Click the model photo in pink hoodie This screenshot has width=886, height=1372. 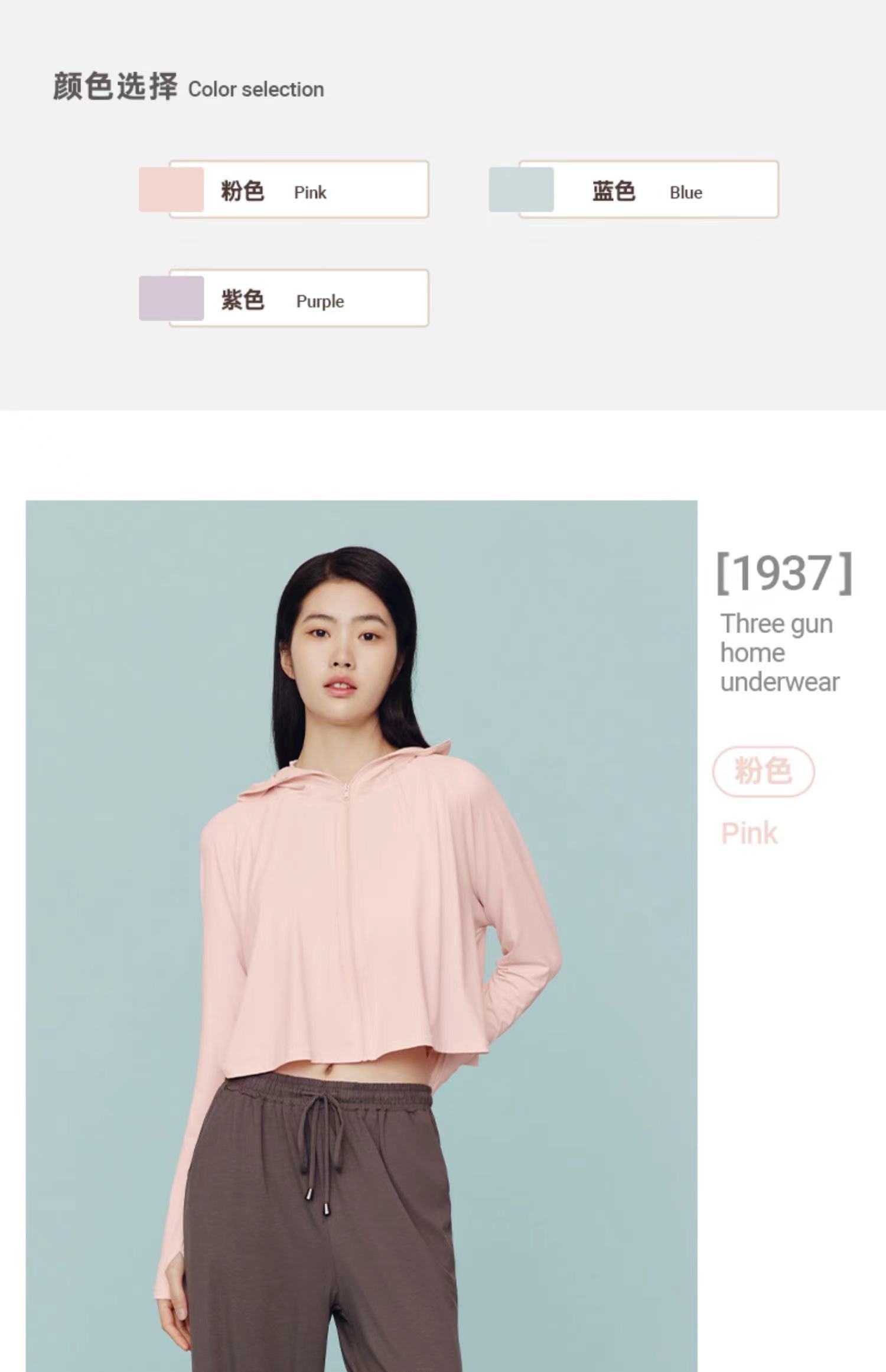click(361, 936)
